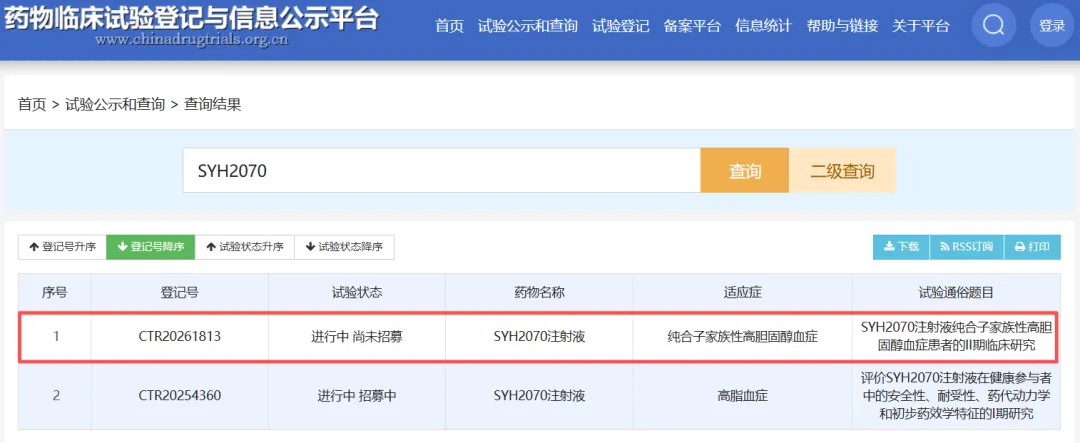Click SYH2070注射液 in row CTR20254360

click(539, 396)
